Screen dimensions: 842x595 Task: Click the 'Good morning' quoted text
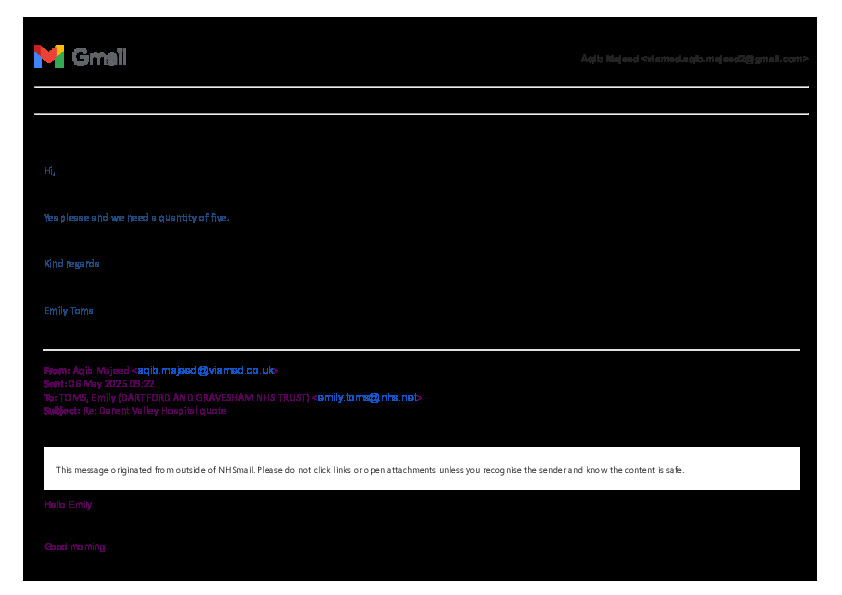click(74, 547)
